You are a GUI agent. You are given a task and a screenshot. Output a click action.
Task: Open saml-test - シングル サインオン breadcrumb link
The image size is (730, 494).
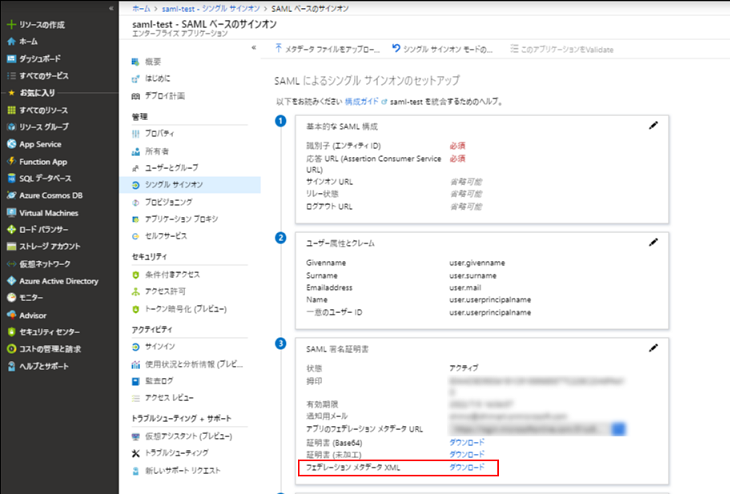coord(211,8)
